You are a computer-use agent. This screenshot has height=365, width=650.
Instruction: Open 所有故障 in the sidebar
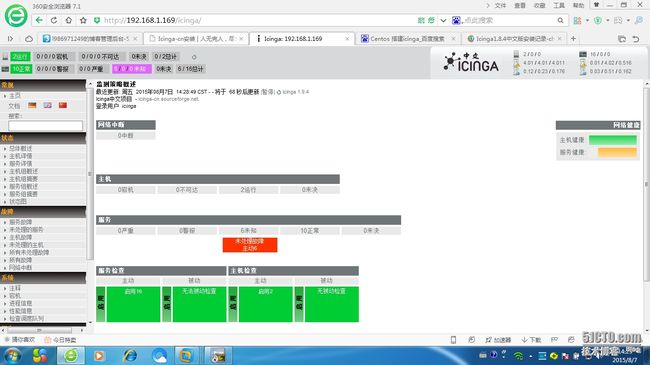tap(21, 260)
